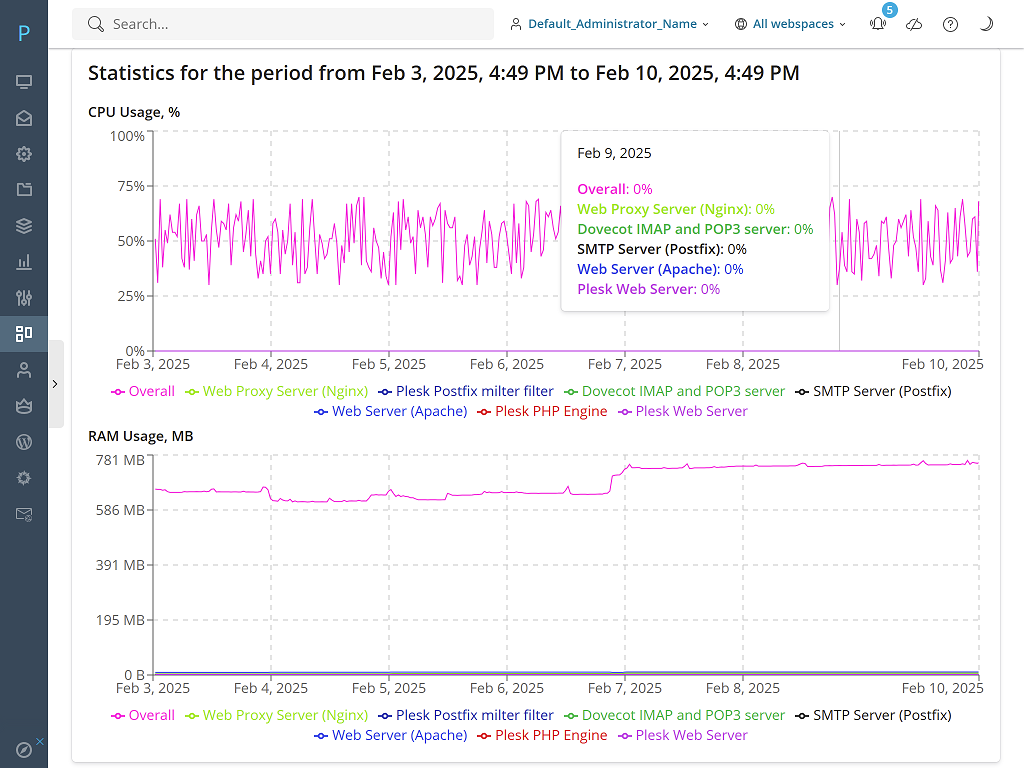Open the notifications bell icon
Image resolution: width=1024 pixels, height=768 pixels.
pos(878,25)
